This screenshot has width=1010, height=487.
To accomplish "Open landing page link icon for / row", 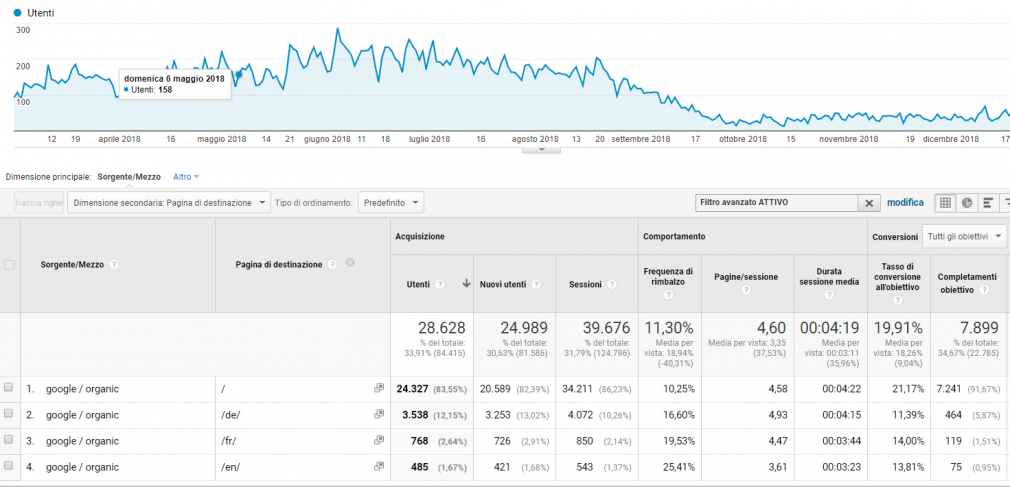I will tap(379, 388).
